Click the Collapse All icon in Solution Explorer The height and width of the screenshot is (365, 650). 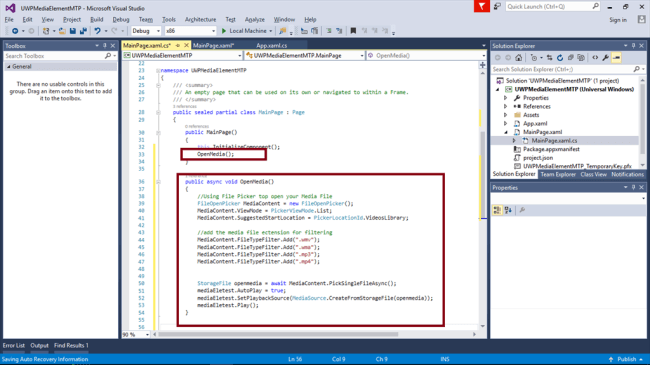(x=570, y=58)
